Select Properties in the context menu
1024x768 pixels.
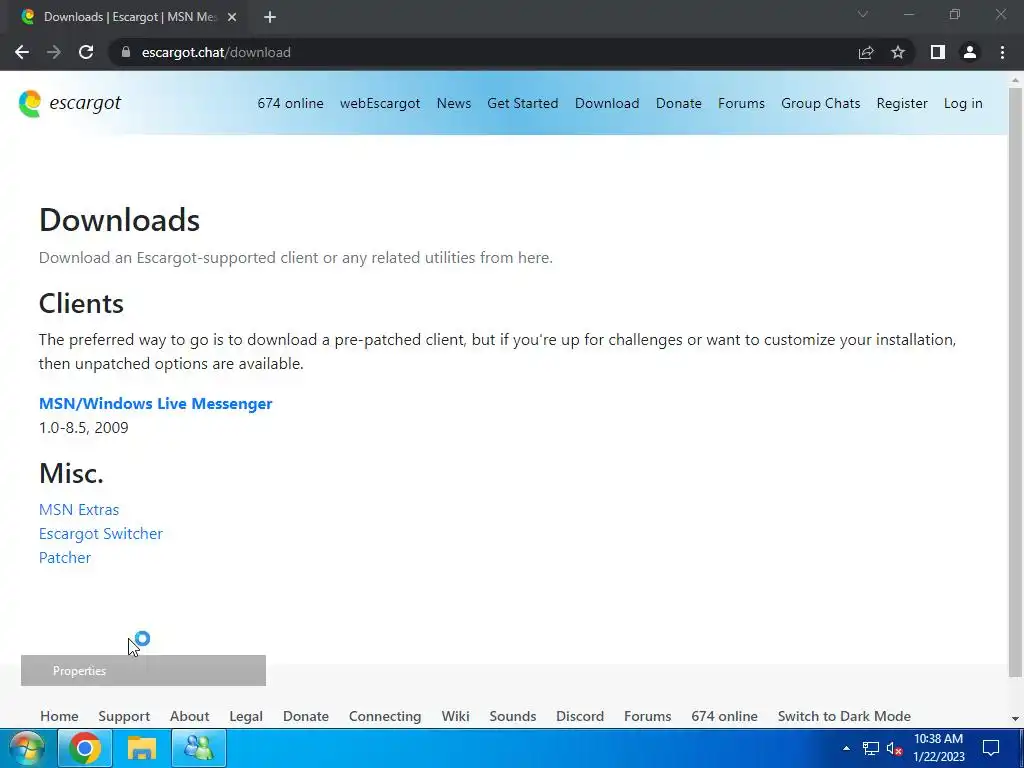(x=143, y=671)
